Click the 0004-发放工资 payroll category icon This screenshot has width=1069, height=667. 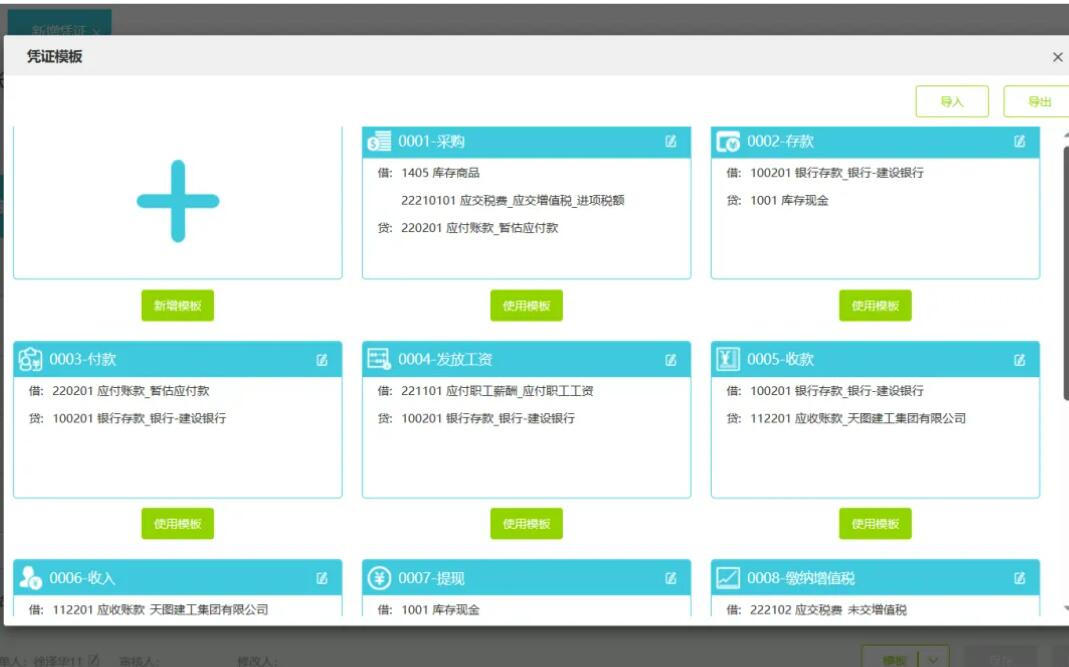[x=379, y=359]
